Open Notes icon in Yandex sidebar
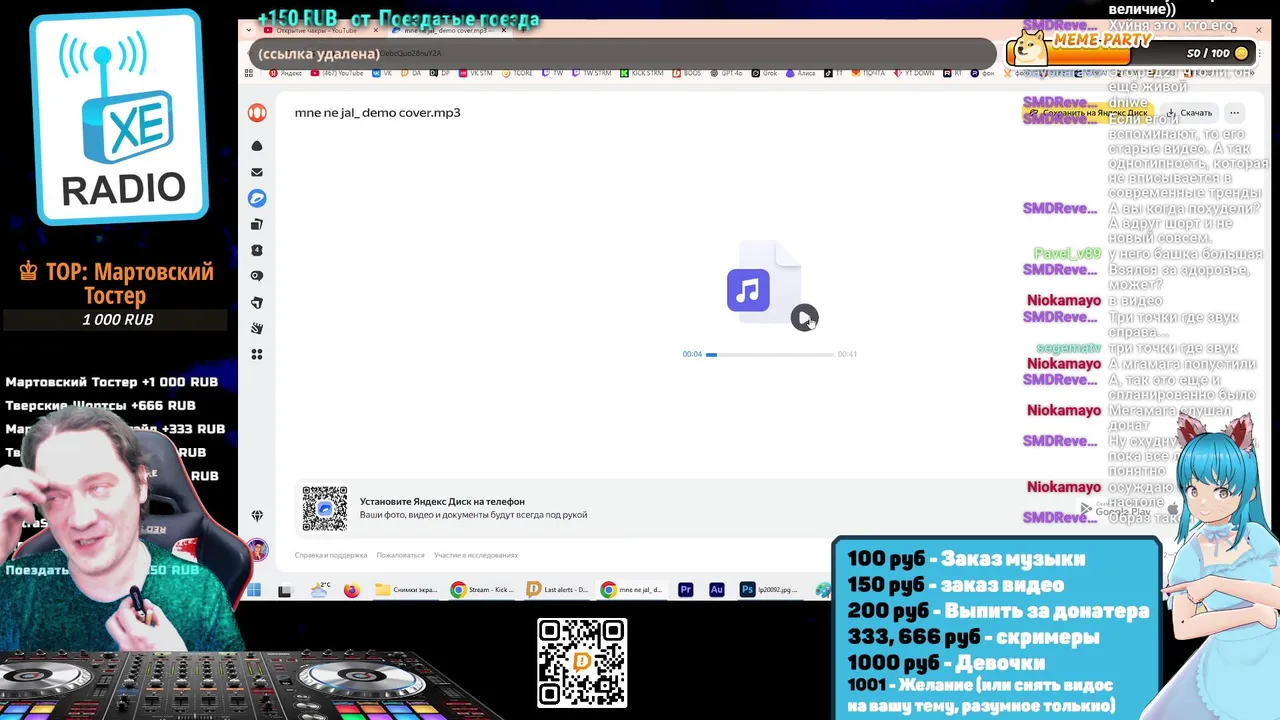This screenshot has width=1280, height=720. pos(257,302)
